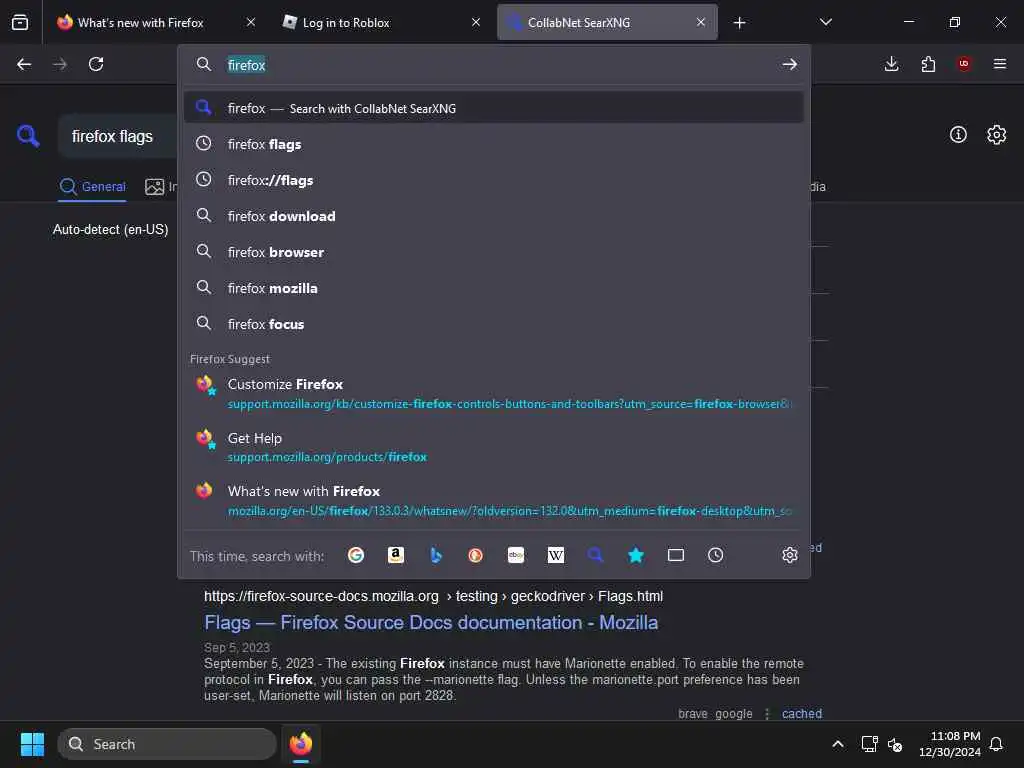
Task: Open the Firefox hamburger menu
Action: click(1000, 64)
